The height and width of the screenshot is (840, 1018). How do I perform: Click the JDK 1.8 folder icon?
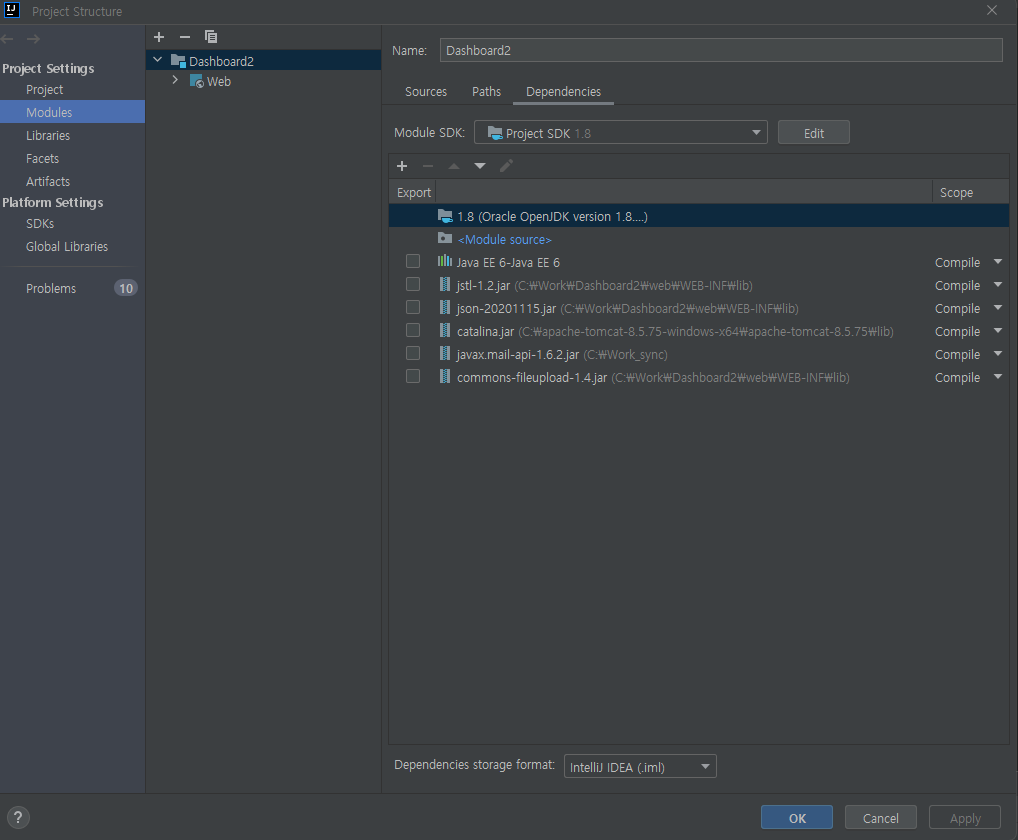coord(445,216)
